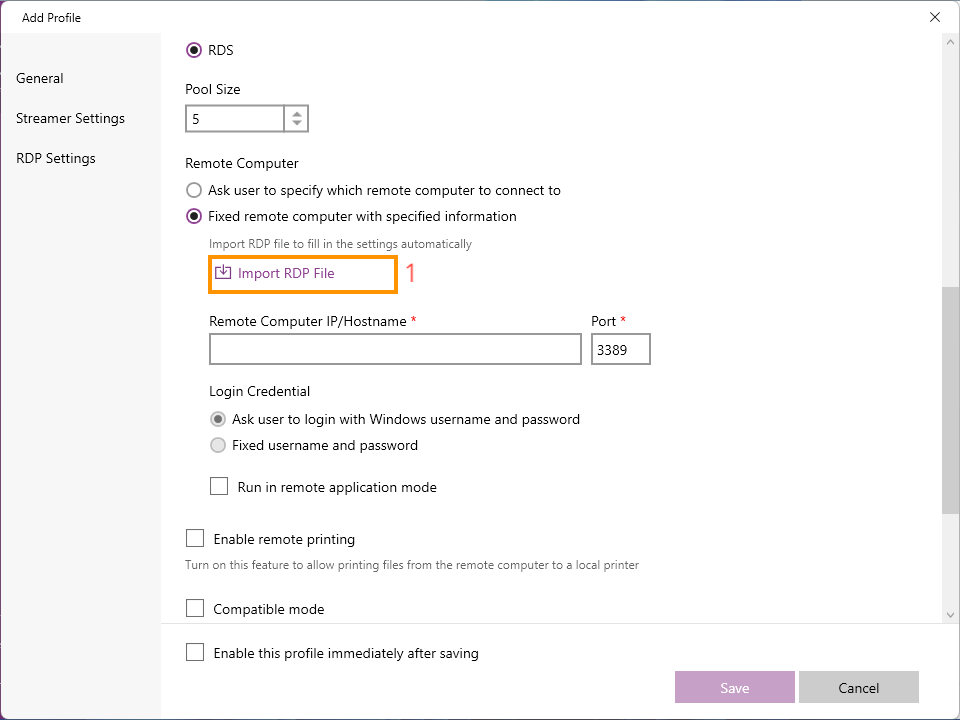Click the Import RDP File icon

[x=223, y=272]
